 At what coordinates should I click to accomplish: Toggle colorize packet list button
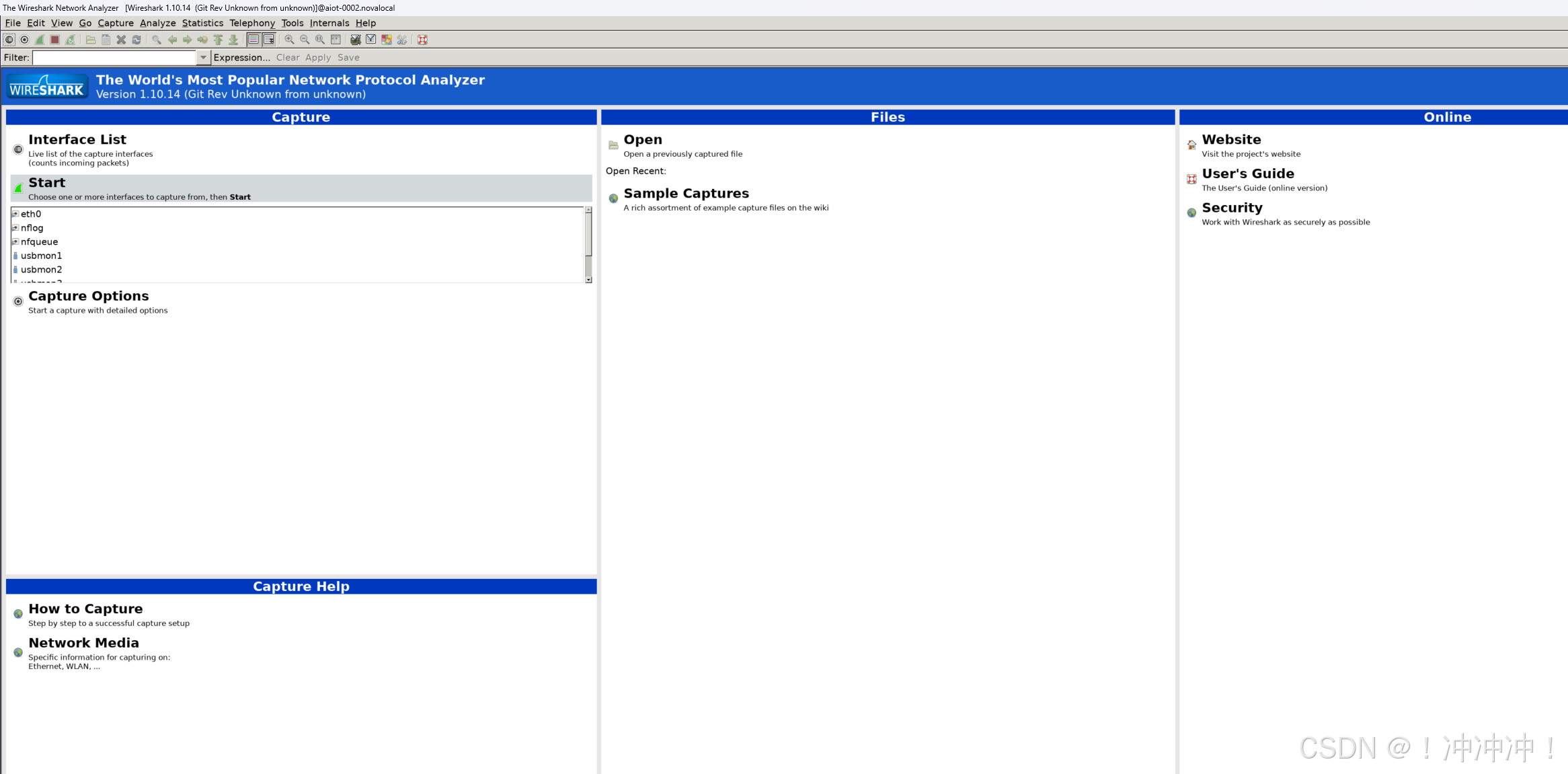(x=253, y=40)
